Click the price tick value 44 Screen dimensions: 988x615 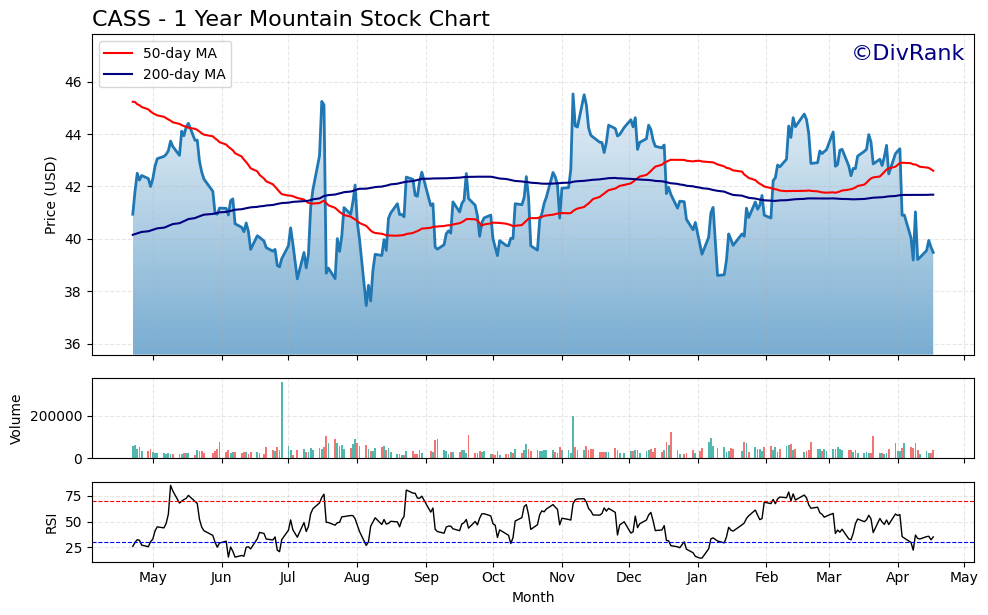(73, 135)
